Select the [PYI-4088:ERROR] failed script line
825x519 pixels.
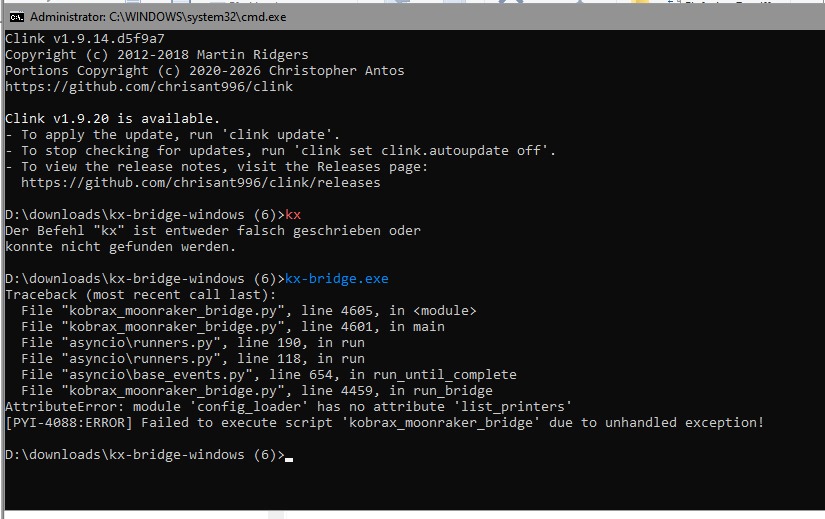coord(384,423)
